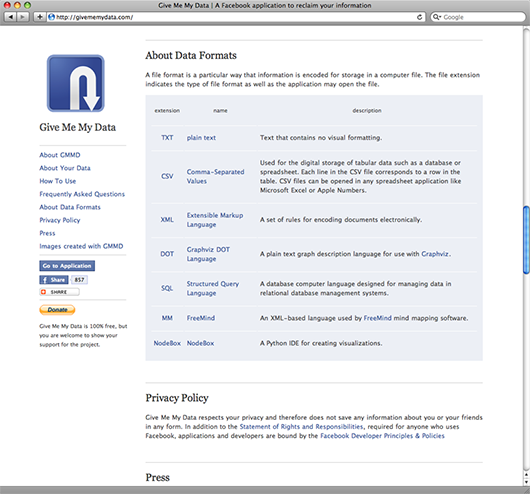Click the browser Back arrow button
530x494 pixels.
pyautogui.click(x=10, y=17)
